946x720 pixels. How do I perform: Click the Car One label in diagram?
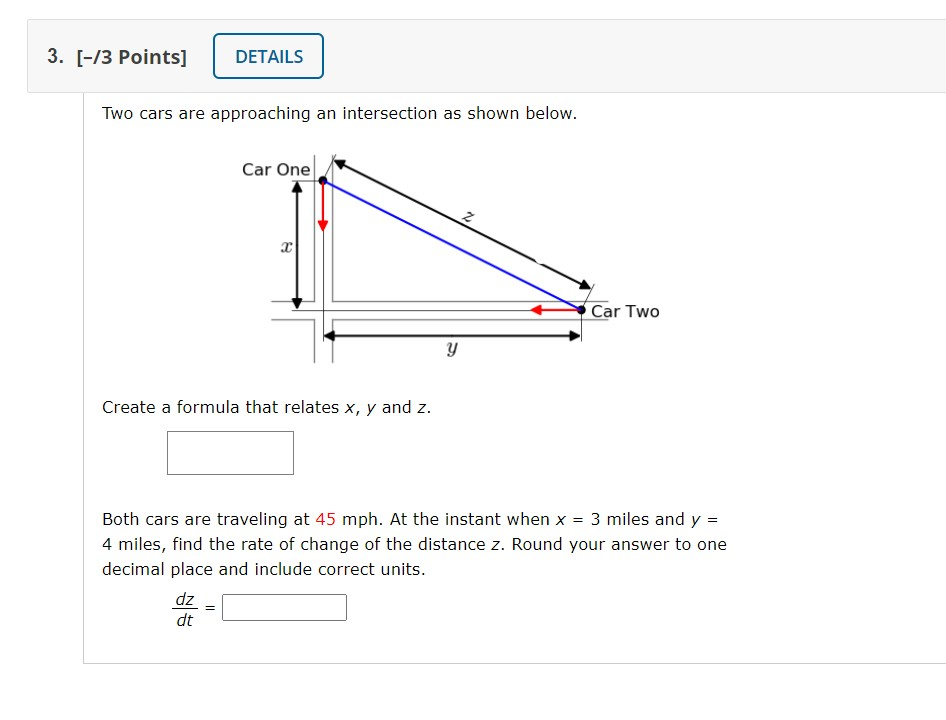coord(276,170)
